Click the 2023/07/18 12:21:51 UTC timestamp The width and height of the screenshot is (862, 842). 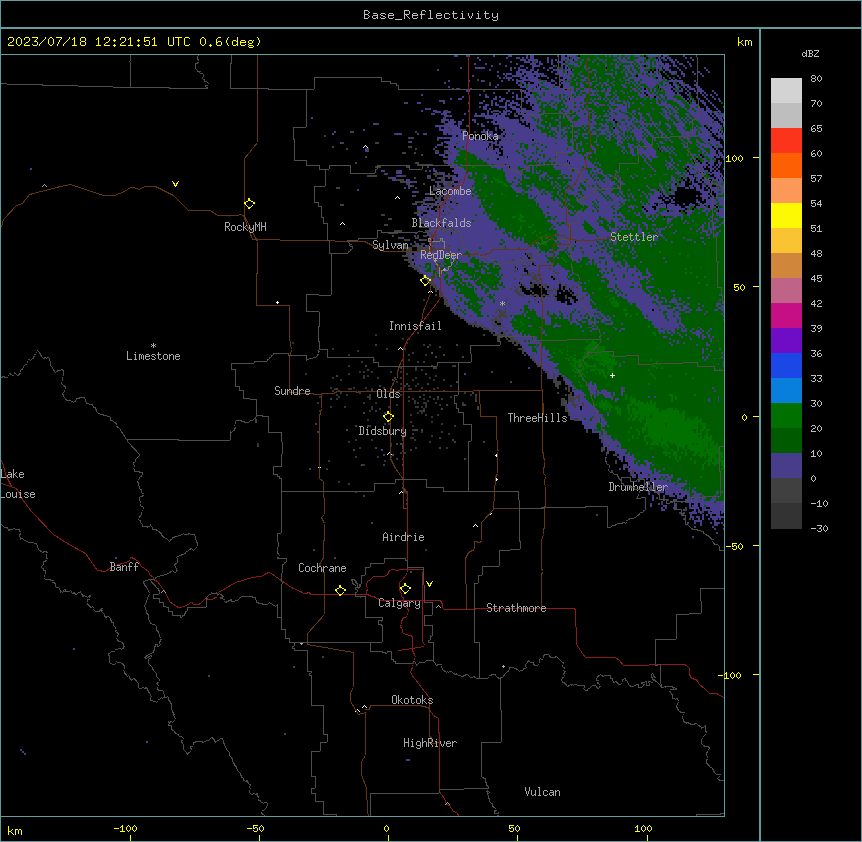point(99,42)
